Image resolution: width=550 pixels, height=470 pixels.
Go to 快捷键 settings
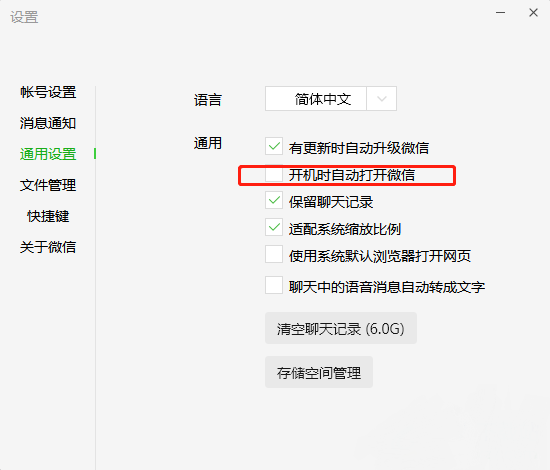pos(48,216)
